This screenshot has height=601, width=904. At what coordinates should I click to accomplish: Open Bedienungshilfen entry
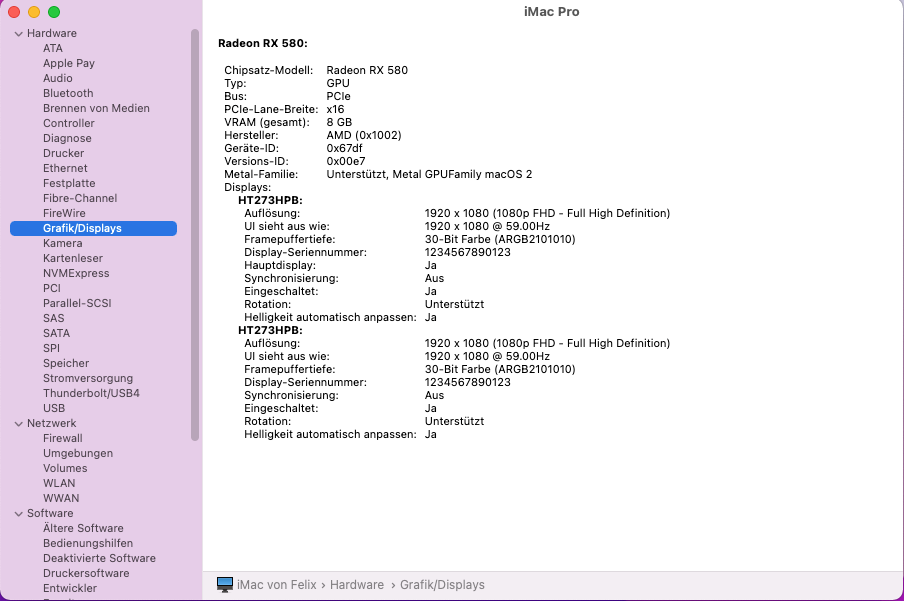(88, 543)
